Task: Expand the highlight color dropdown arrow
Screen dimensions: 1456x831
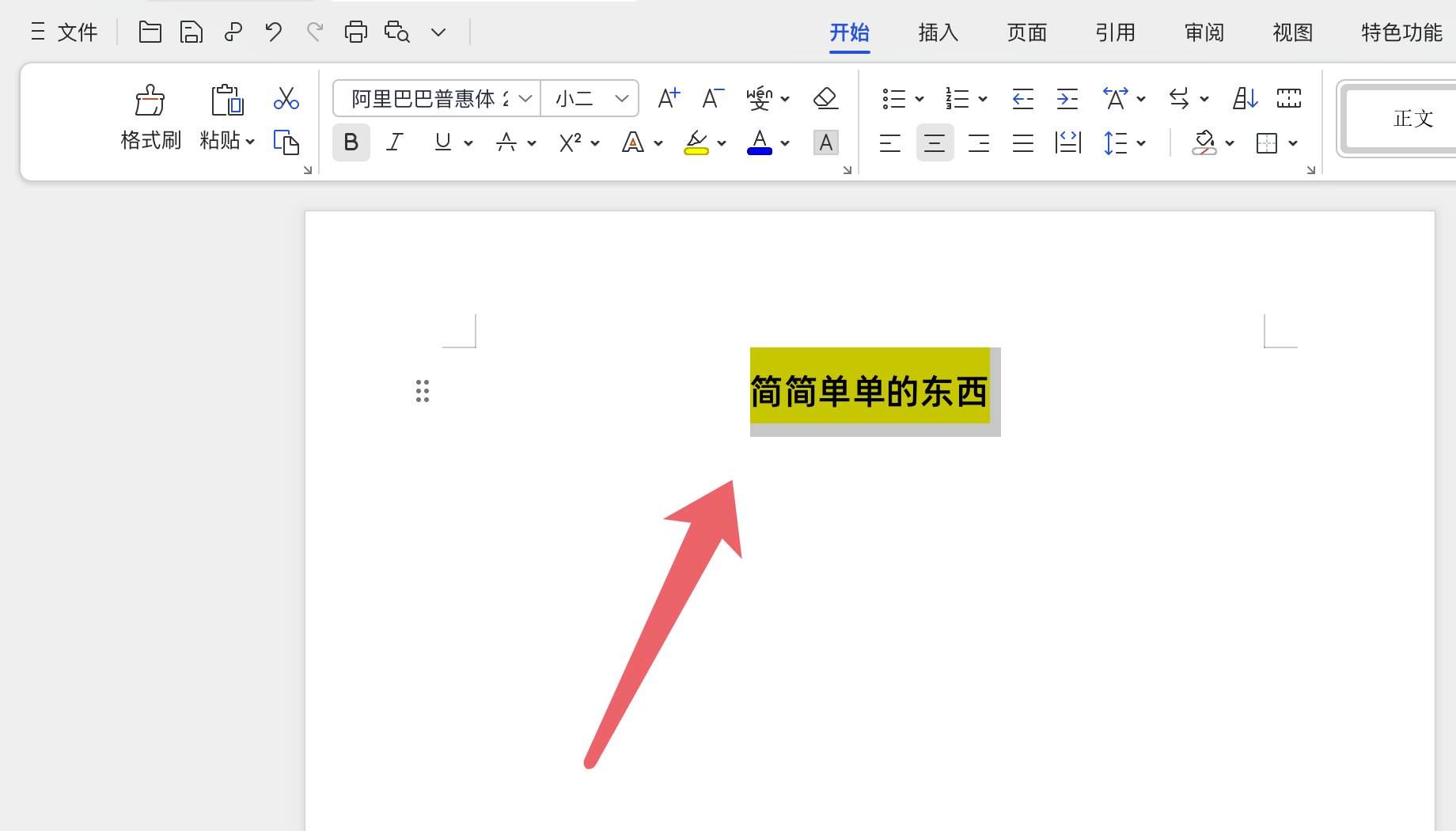Action: (x=720, y=142)
